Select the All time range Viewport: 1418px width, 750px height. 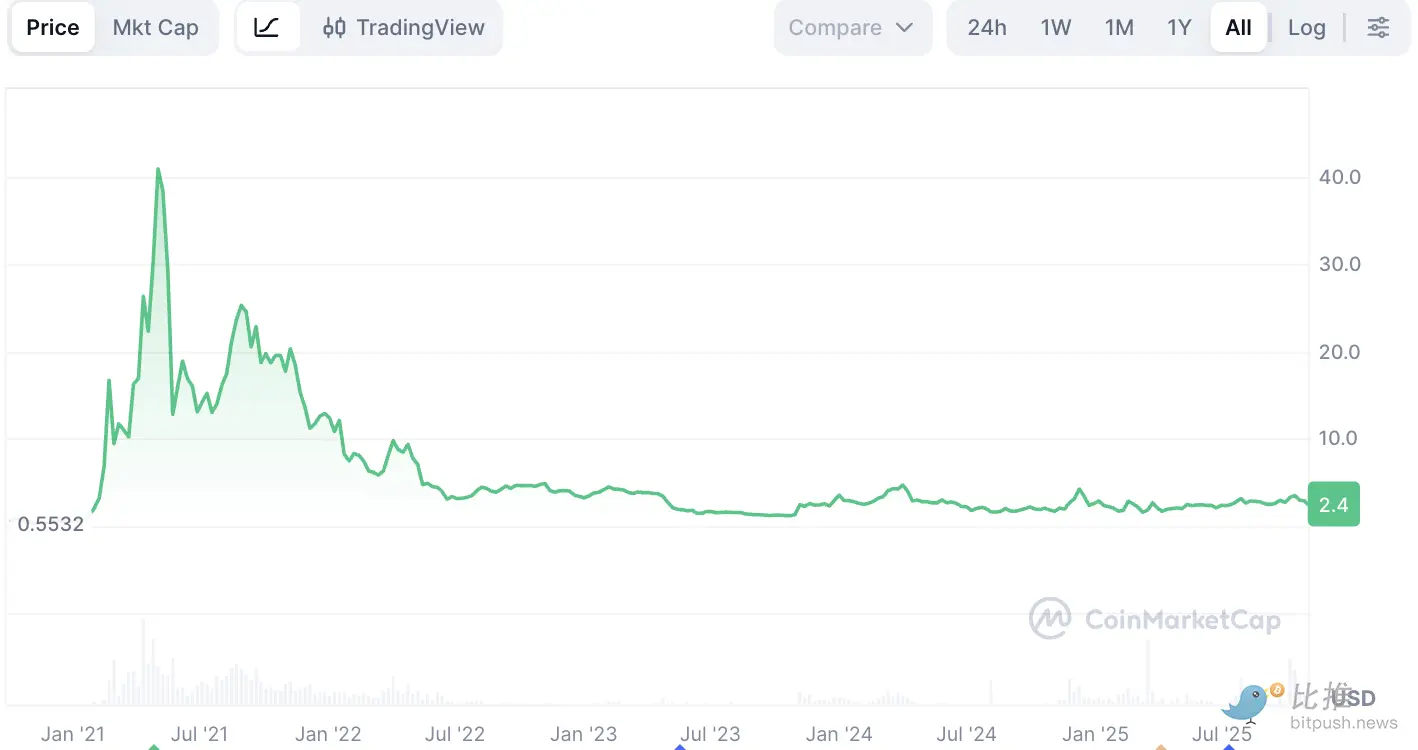[x=1238, y=27]
